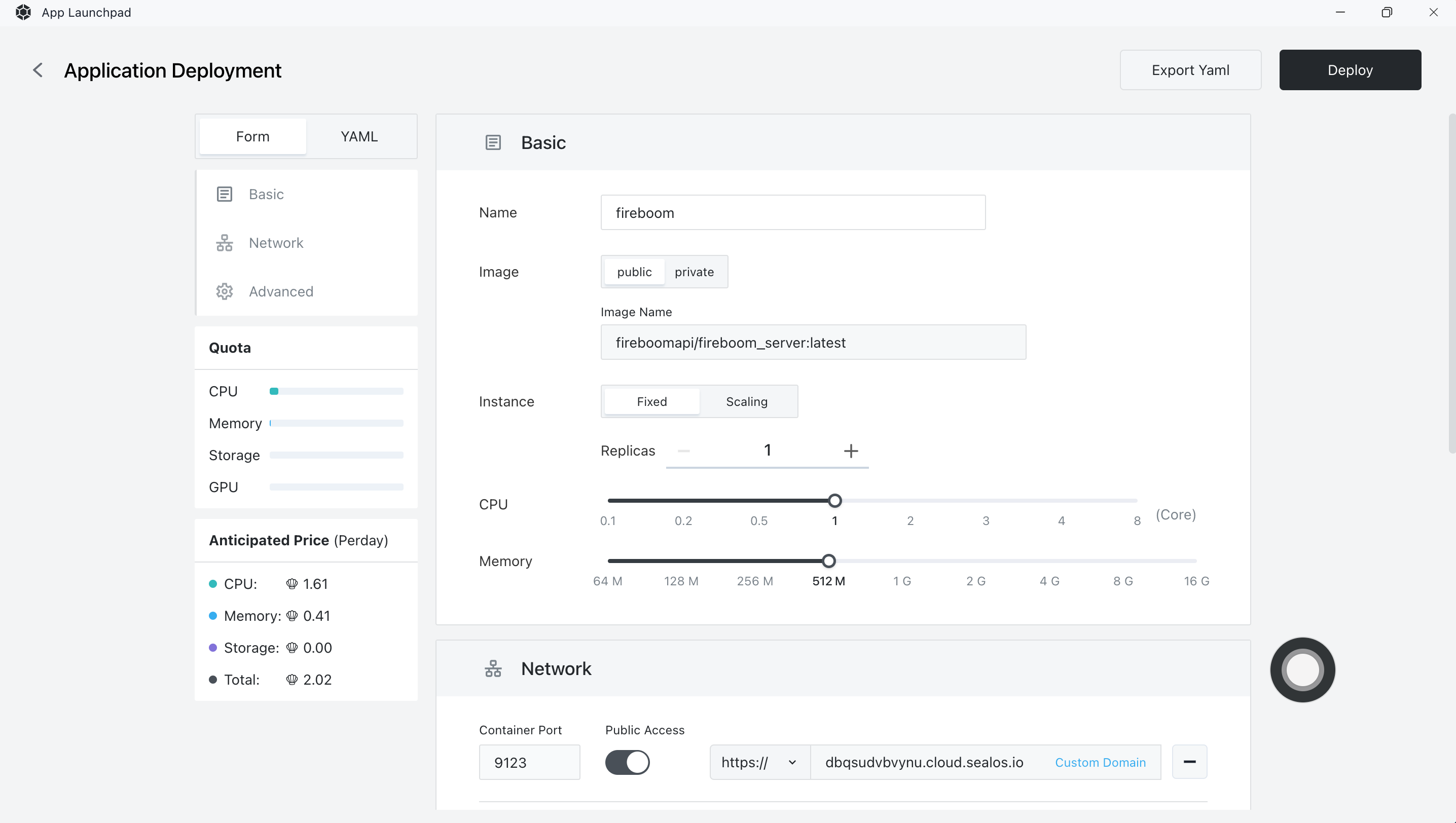Screen dimensions: 1456x823
Task: Click the plus icon to increase replicas
Action: [x=850, y=451]
